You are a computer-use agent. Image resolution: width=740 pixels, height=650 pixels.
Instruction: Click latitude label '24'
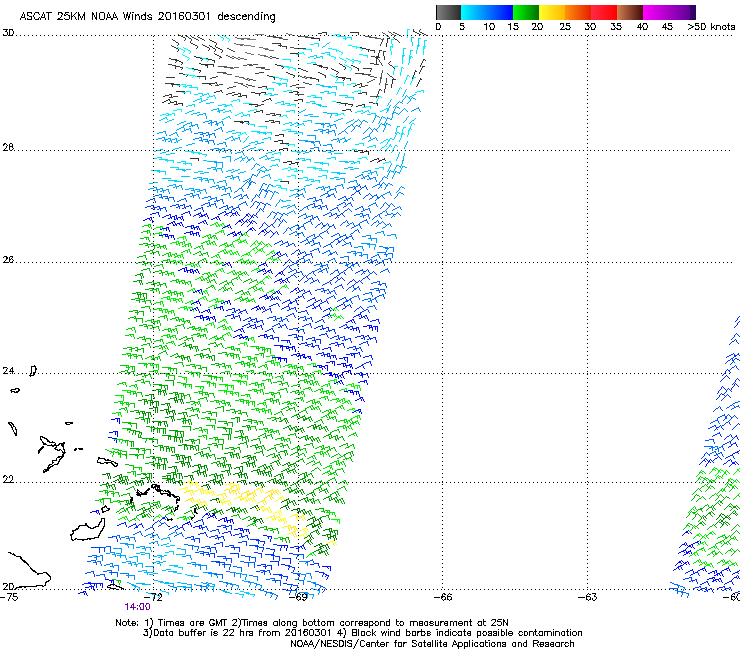pos(8,371)
